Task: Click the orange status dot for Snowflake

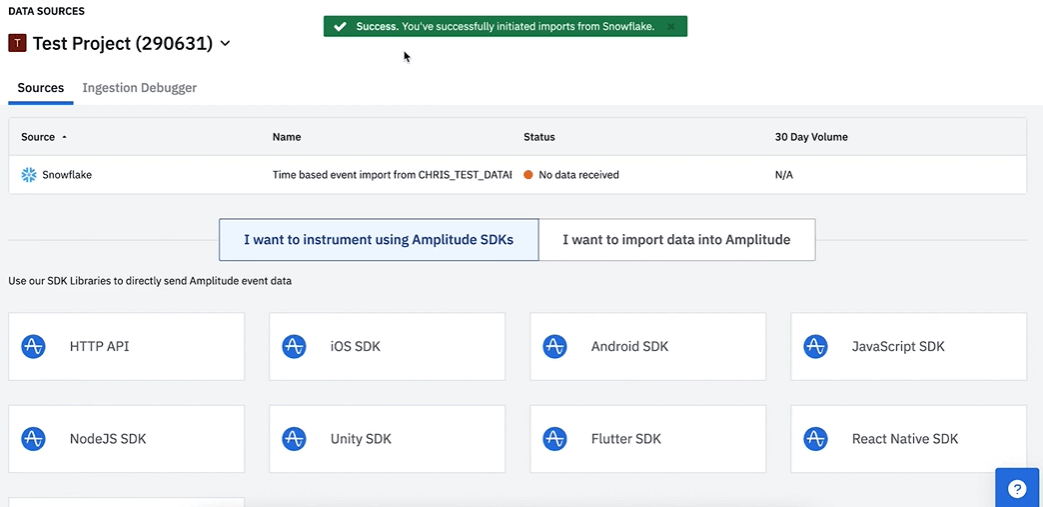Action: click(x=528, y=175)
